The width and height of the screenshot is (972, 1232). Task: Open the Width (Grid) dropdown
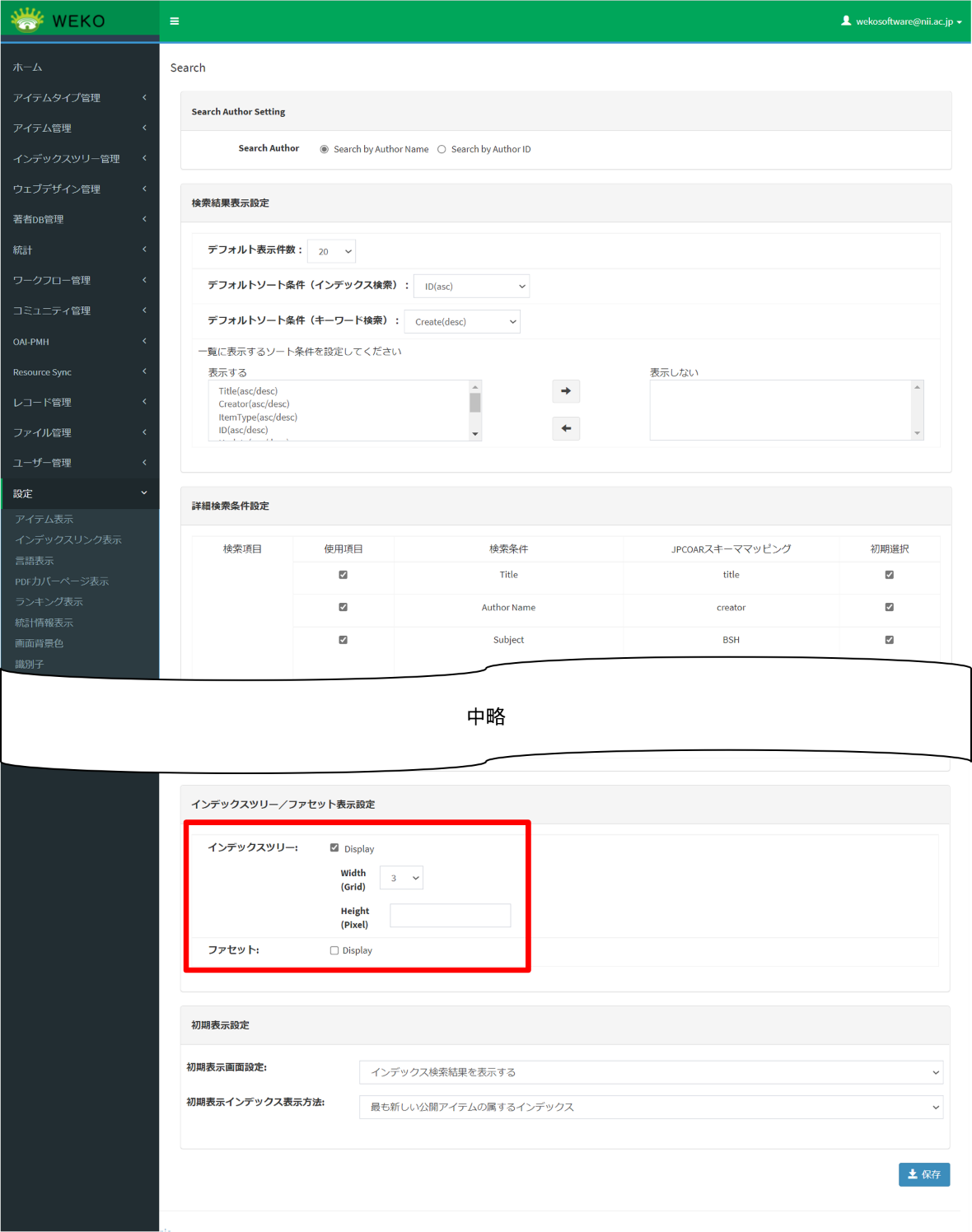tap(401, 878)
